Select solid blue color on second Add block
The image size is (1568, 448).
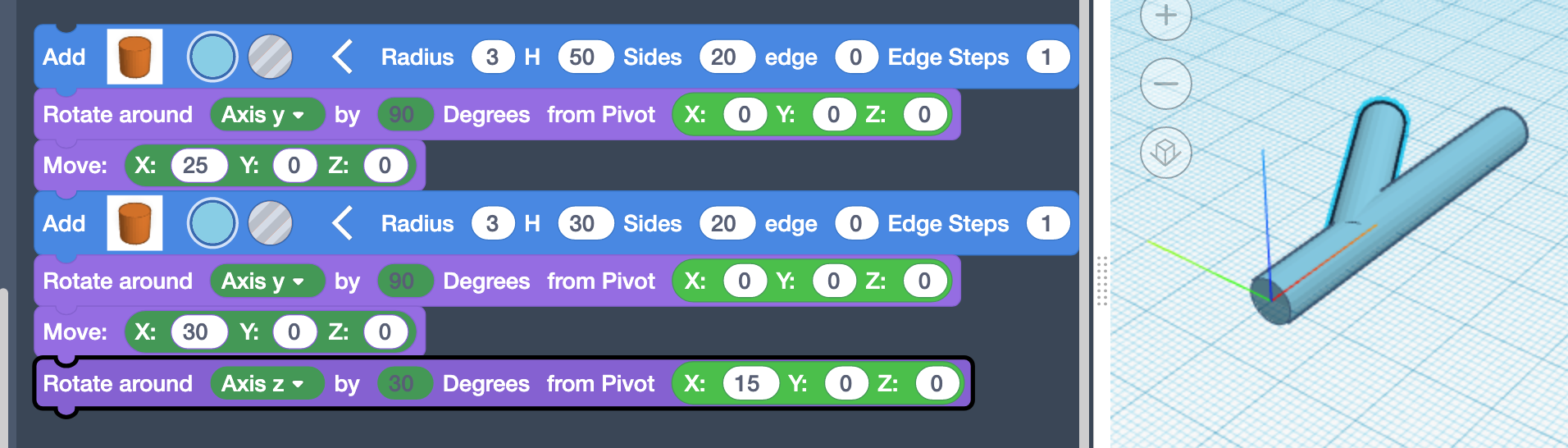point(212,223)
